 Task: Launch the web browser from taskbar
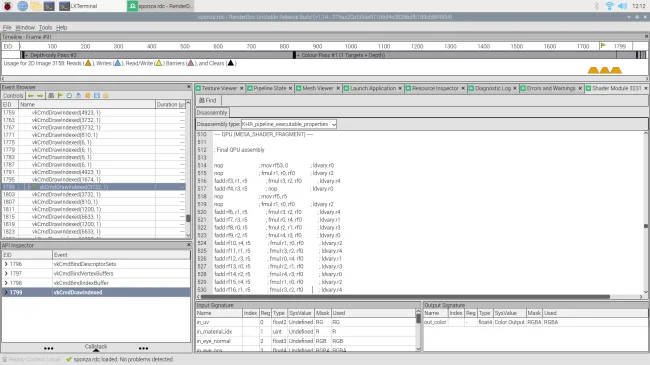click(22, 6)
